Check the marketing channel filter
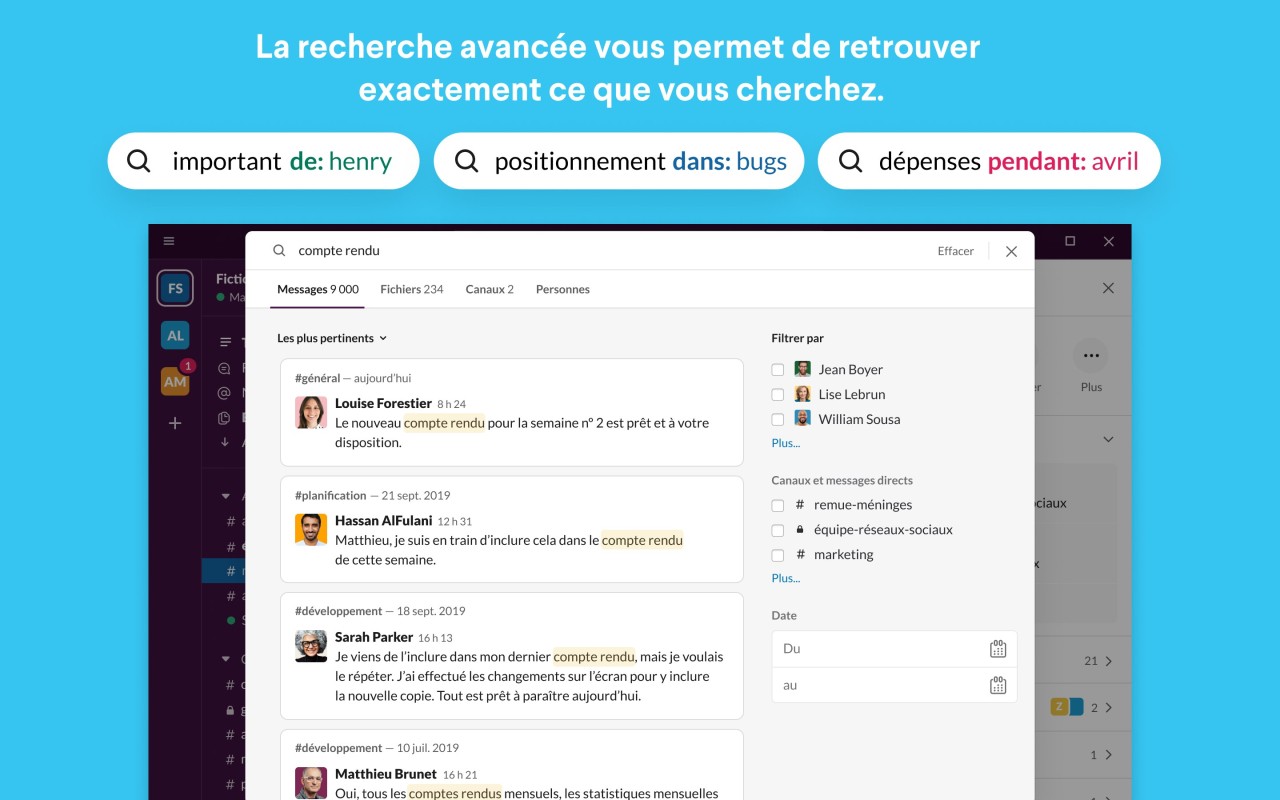1280x800 pixels. pyautogui.click(x=777, y=554)
